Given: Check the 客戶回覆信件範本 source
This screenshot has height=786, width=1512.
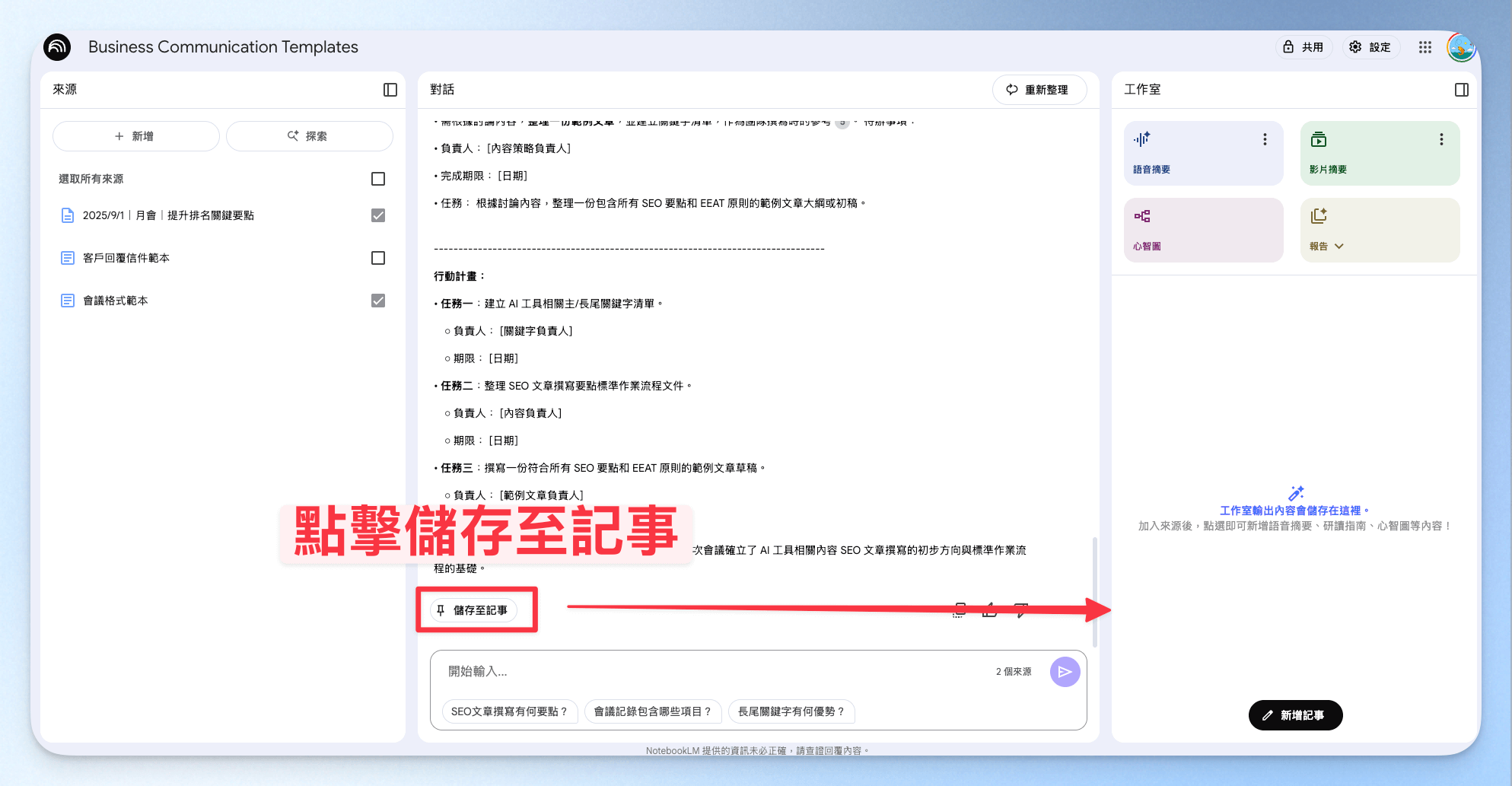Looking at the screenshot, I should [378, 258].
